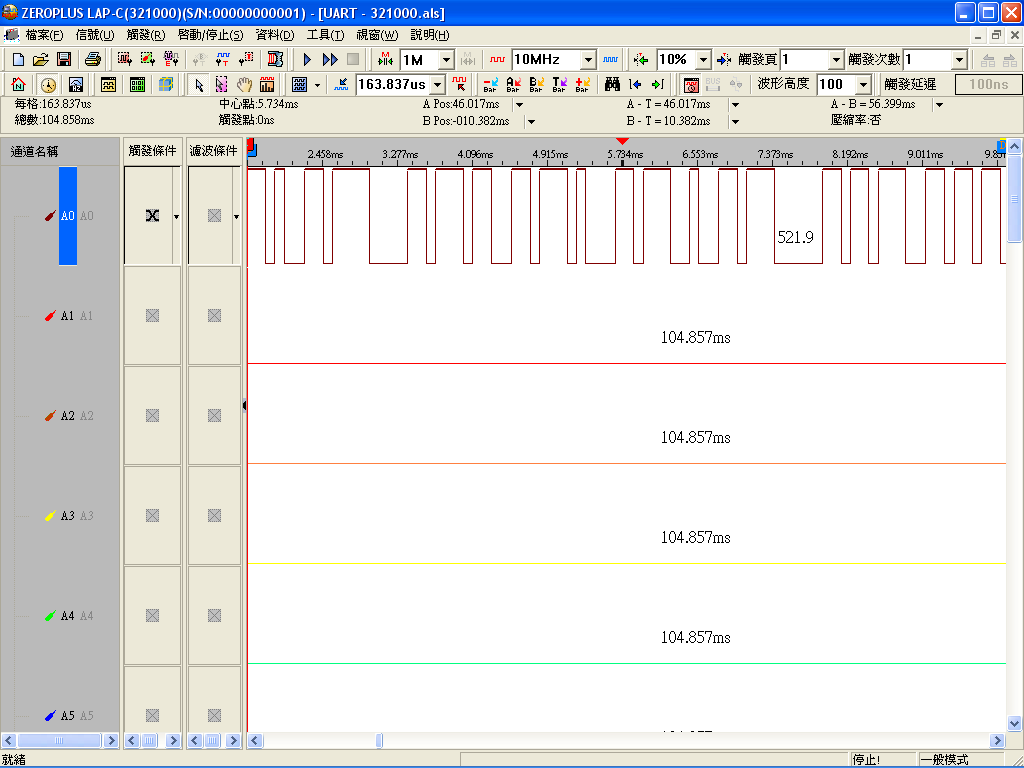
Task: Click the 觸發條件 column header
Action: tap(153, 151)
